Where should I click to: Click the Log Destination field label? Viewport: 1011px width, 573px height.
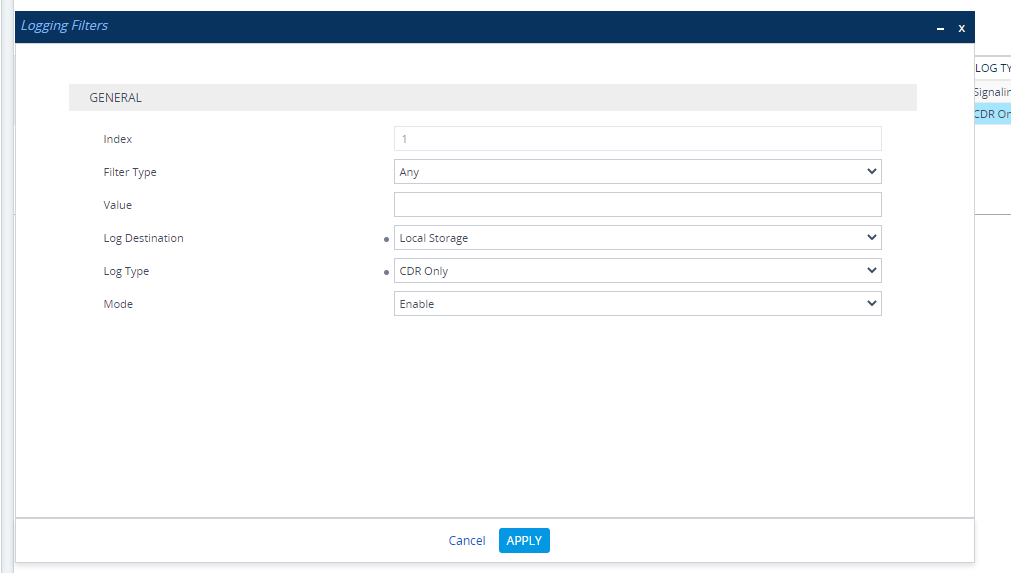pos(143,238)
